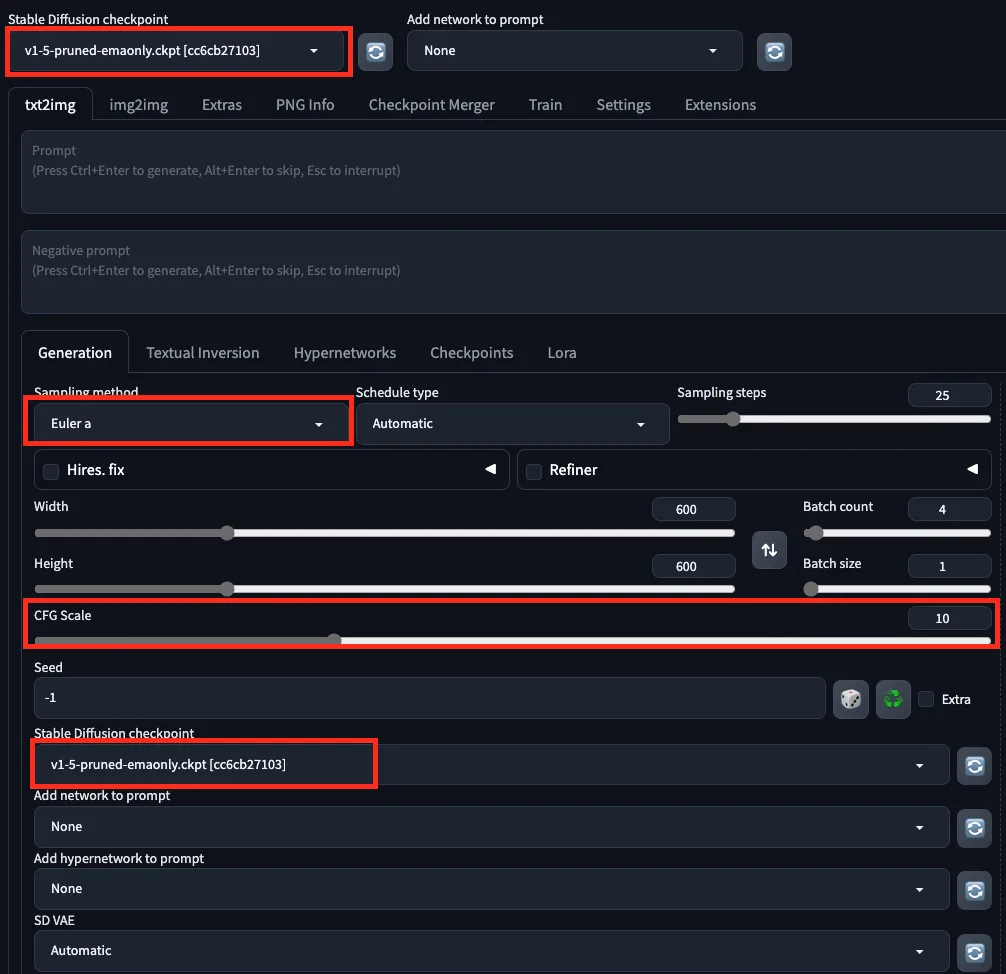Open the Textual Inversion tab
The height and width of the screenshot is (974, 1006).
(x=202, y=353)
